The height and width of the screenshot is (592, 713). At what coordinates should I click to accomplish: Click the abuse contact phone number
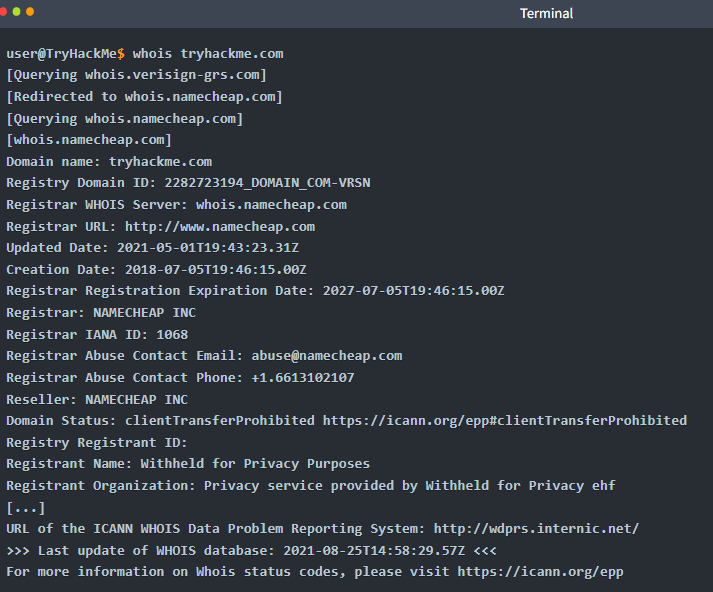pos(302,378)
